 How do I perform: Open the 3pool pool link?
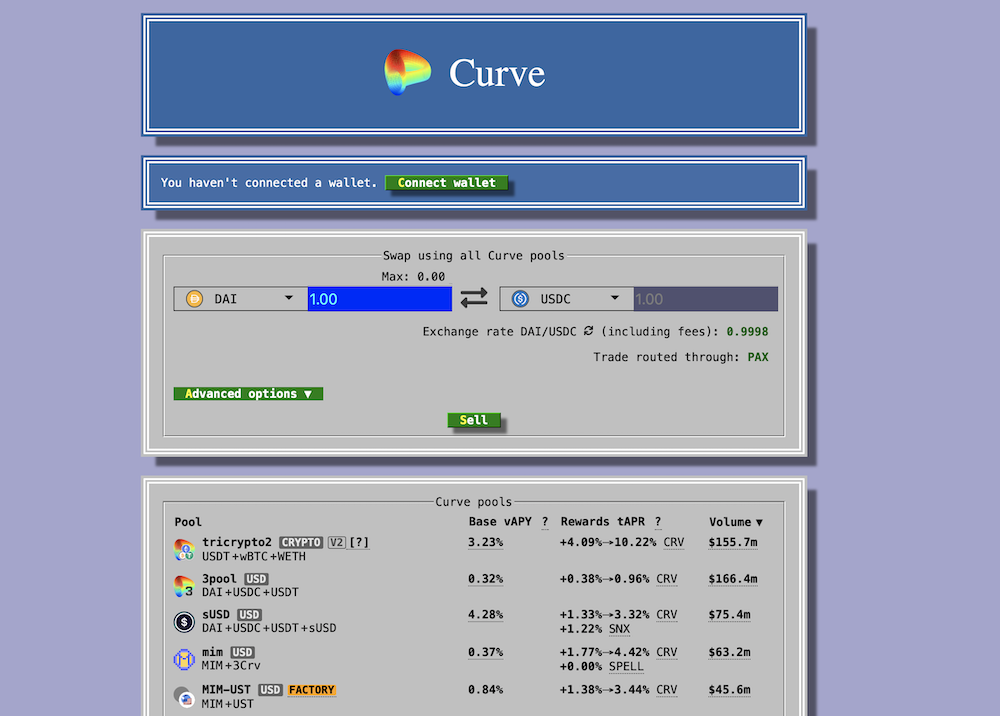[x=219, y=578]
